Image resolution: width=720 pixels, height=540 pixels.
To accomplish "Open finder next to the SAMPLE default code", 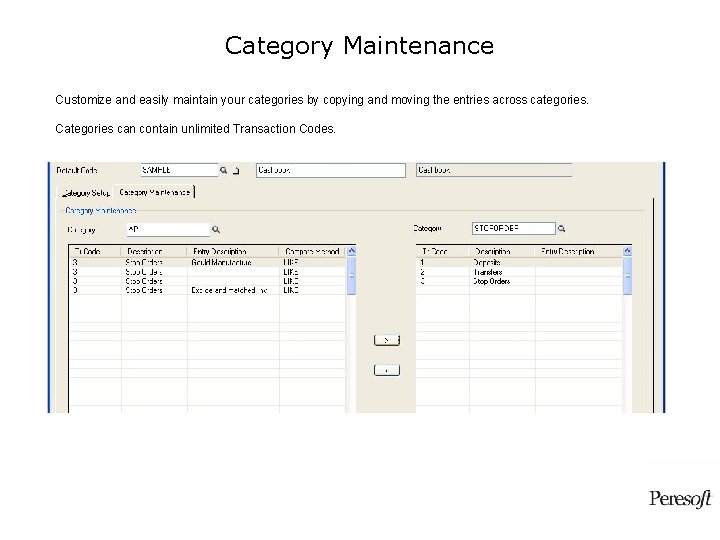I will [224, 170].
